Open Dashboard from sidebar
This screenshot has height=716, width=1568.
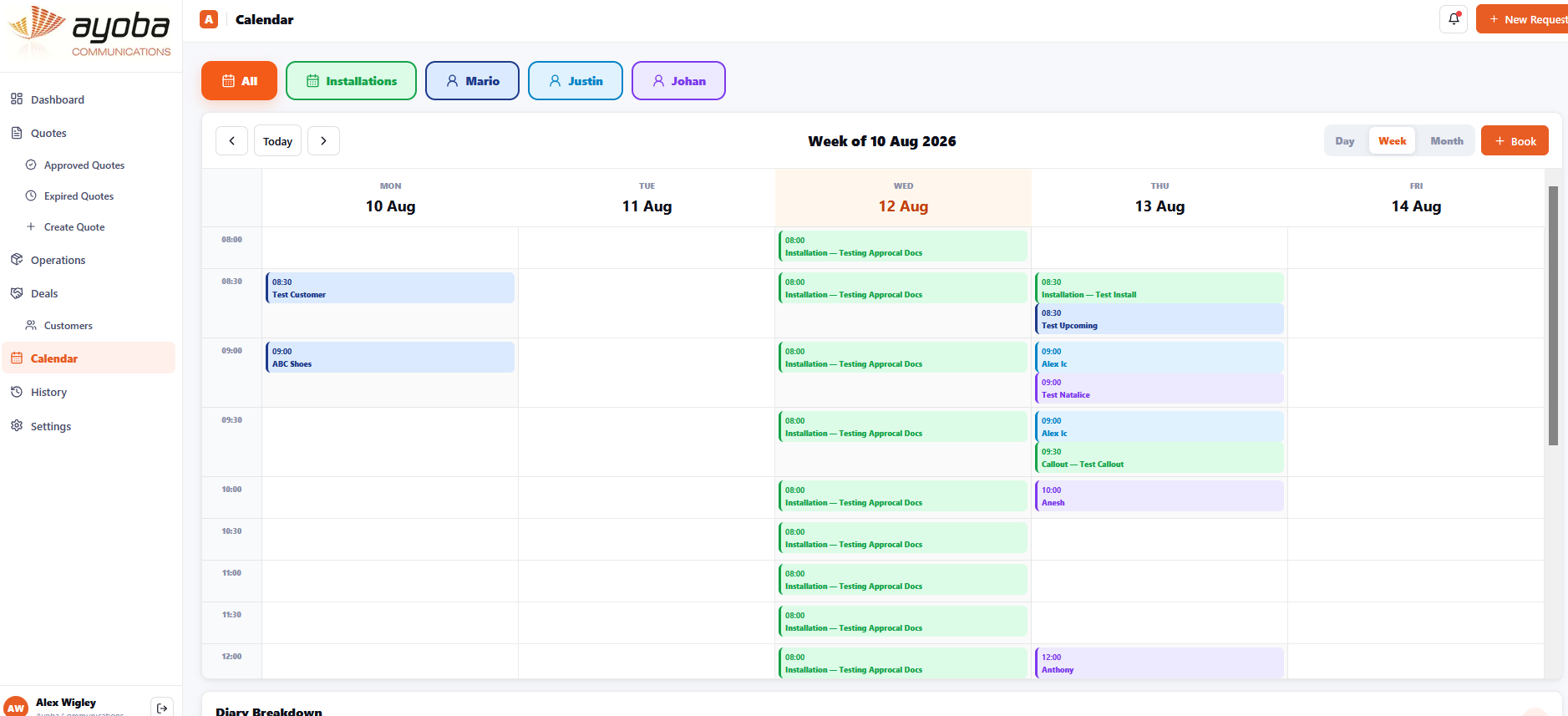click(x=89, y=99)
